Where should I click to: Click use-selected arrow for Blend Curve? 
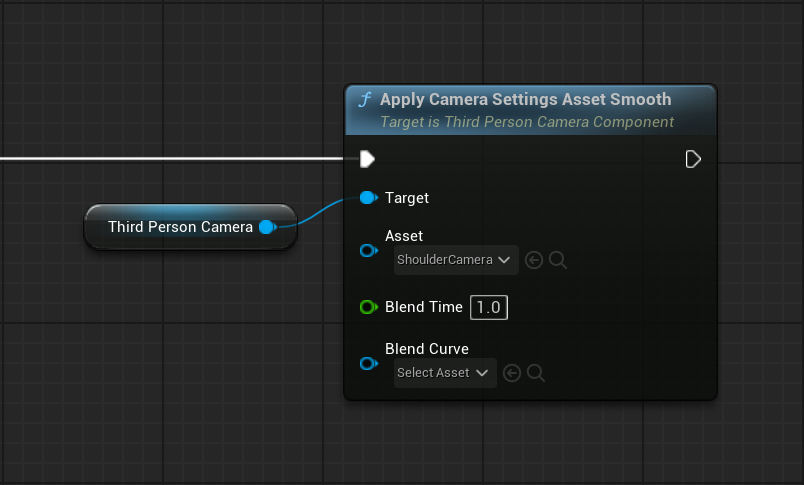click(512, 373)
